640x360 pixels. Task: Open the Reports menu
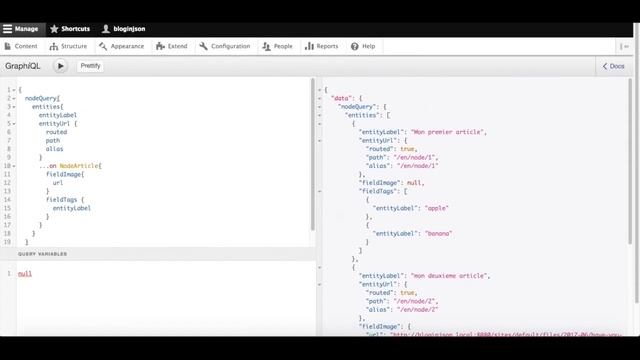tap(322, 46)
